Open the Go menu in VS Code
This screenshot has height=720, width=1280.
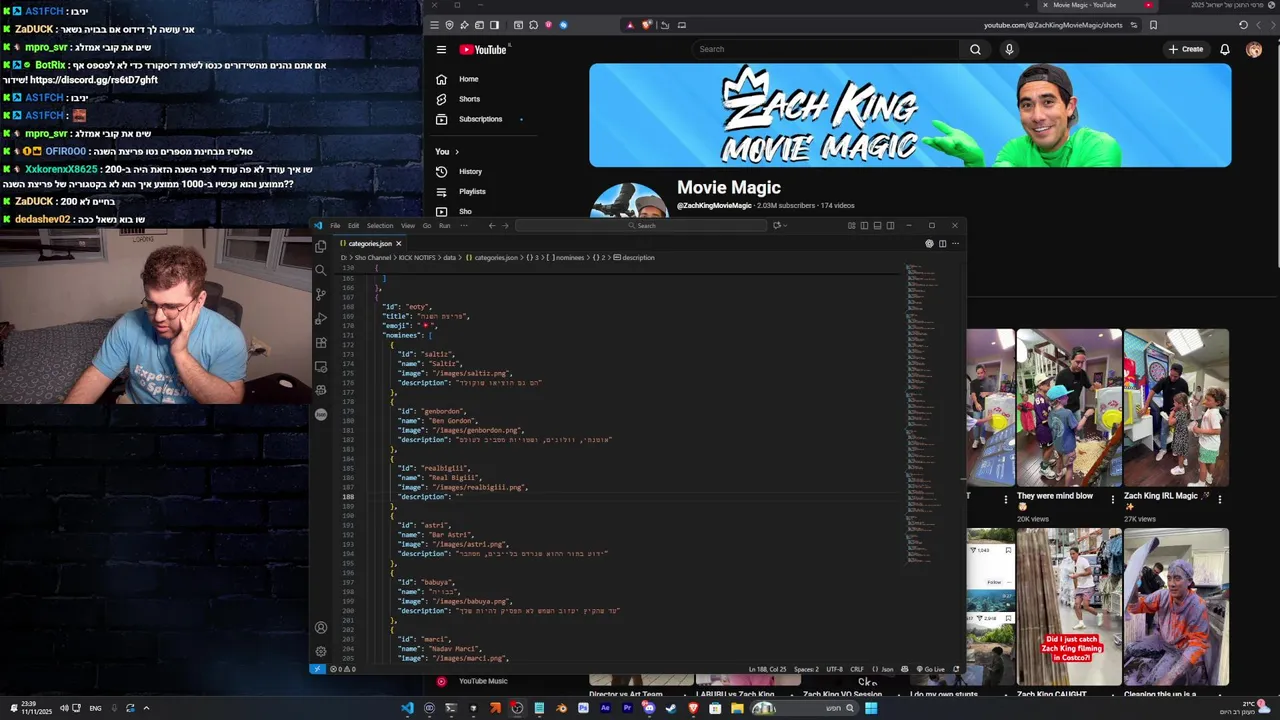(x=427, y=226)
